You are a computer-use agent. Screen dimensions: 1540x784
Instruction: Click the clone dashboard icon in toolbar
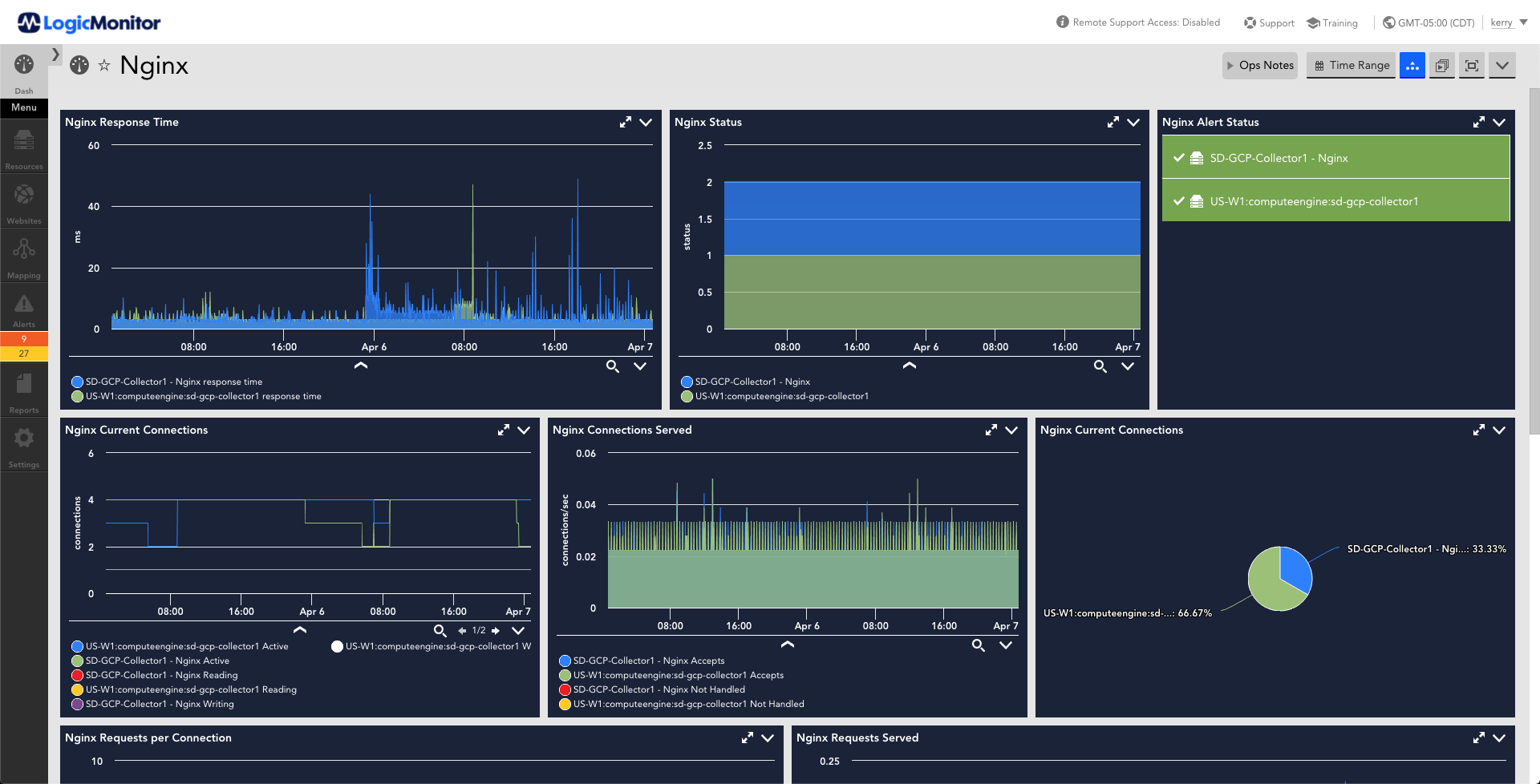point(1441,66)
